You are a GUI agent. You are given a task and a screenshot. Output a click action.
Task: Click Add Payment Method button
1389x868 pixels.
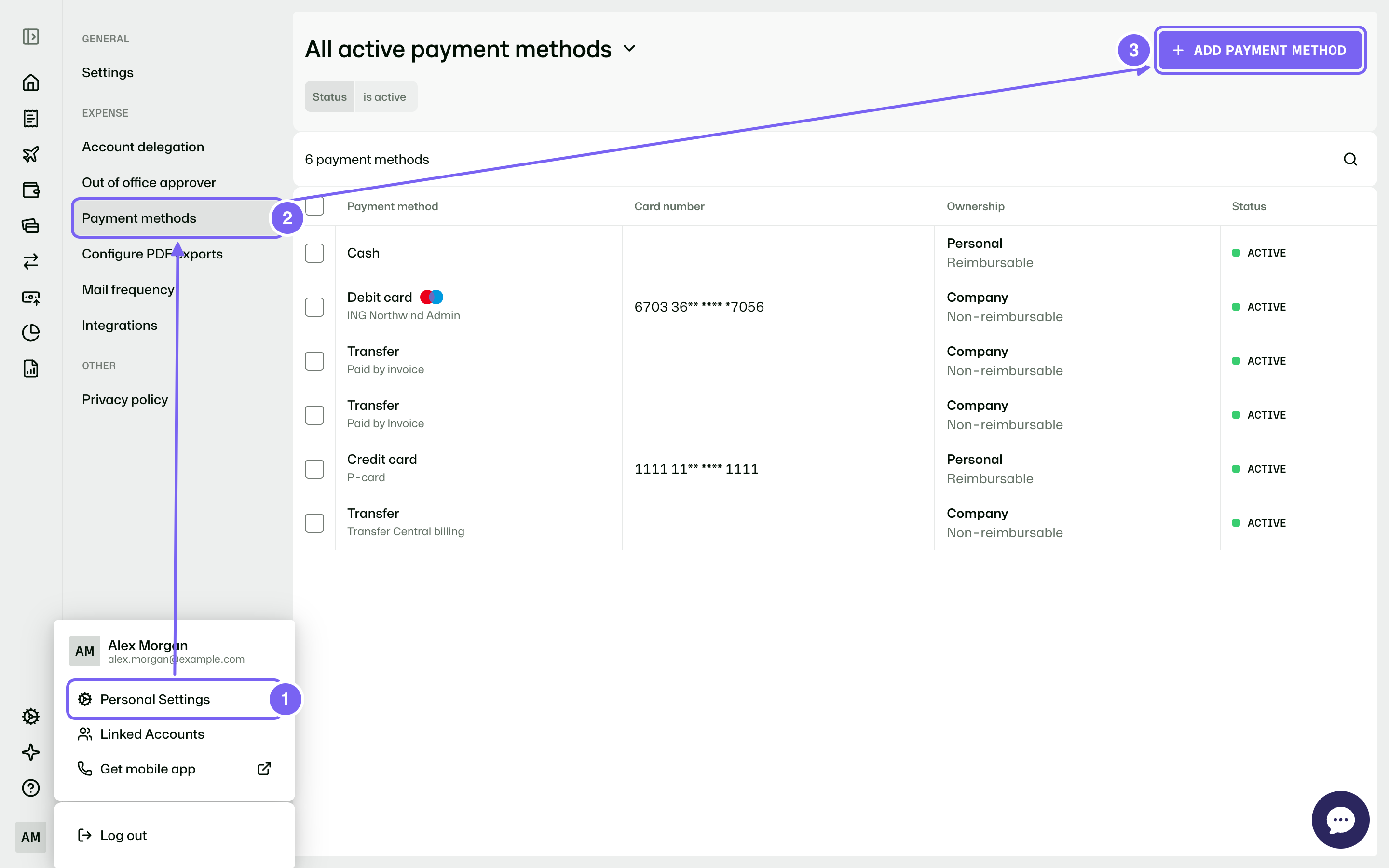pyautogui.click(x=1260, y=51)
